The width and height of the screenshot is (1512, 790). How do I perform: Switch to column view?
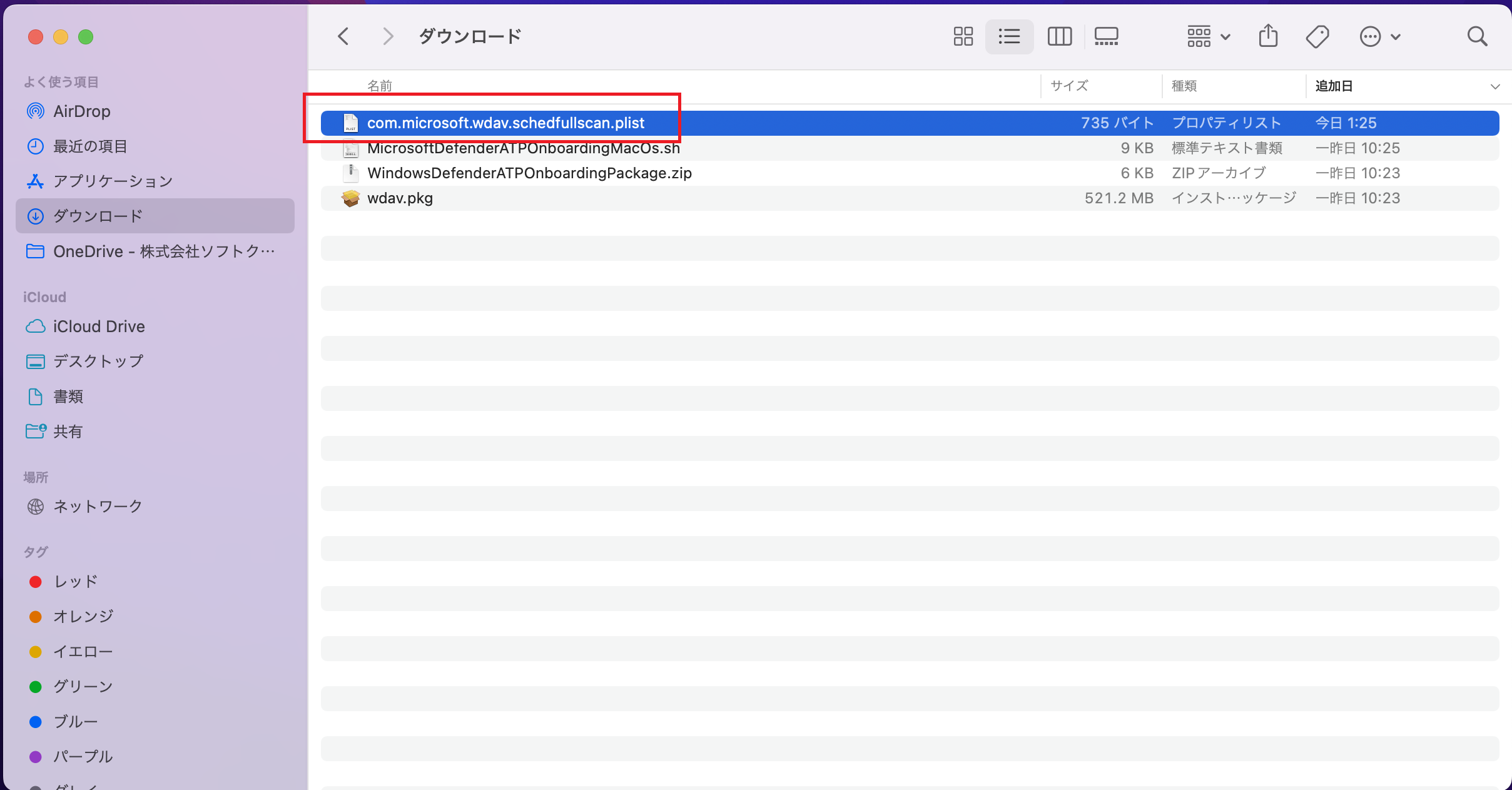(1057, 36)
